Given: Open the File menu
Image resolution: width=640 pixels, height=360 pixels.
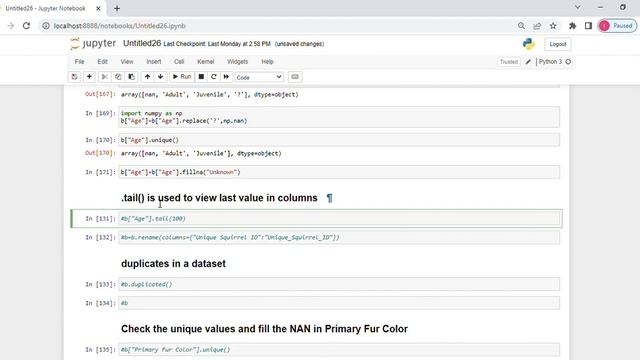Looking at the screenshot, I should (80, 62).
